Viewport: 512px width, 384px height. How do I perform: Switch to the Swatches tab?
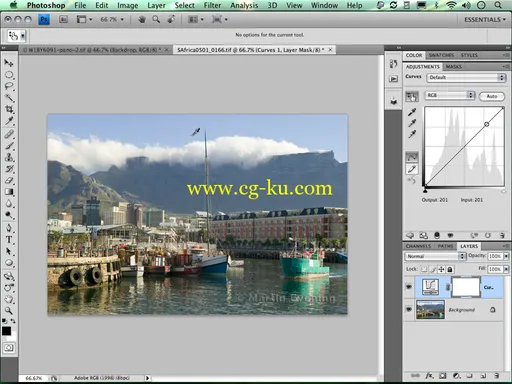441,55
